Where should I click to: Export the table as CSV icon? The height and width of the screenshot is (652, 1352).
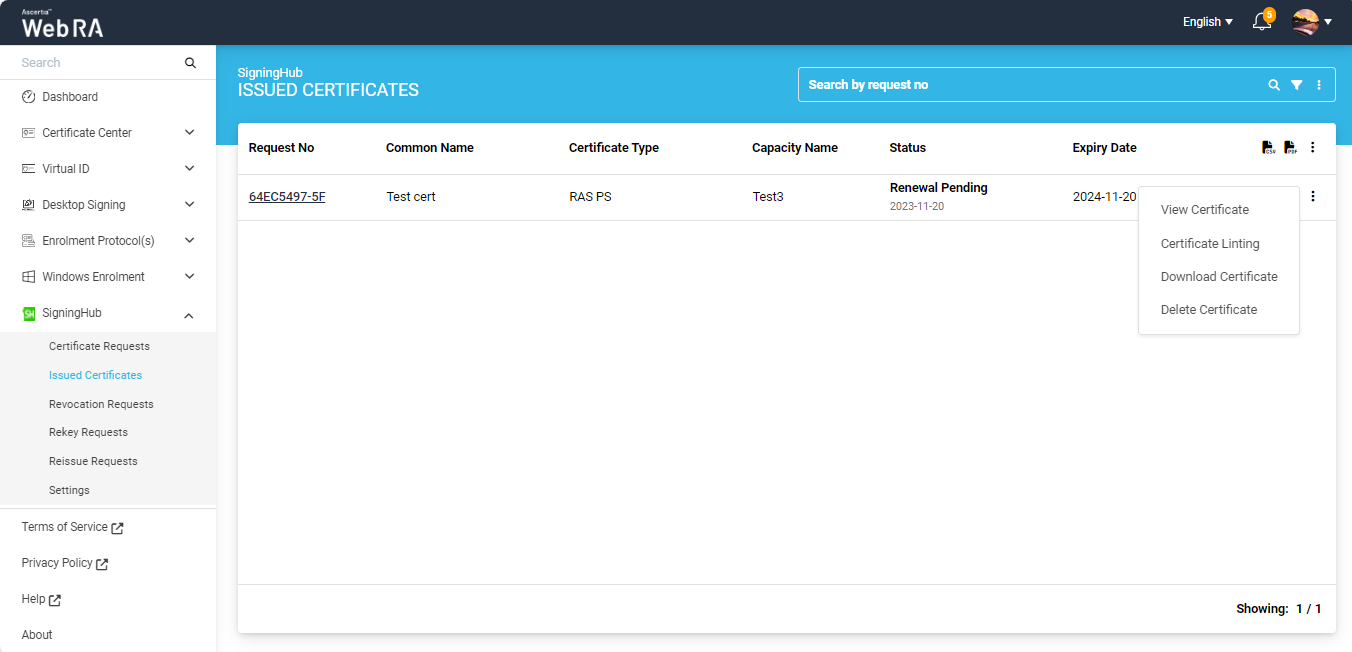[x=1268, y=148]
